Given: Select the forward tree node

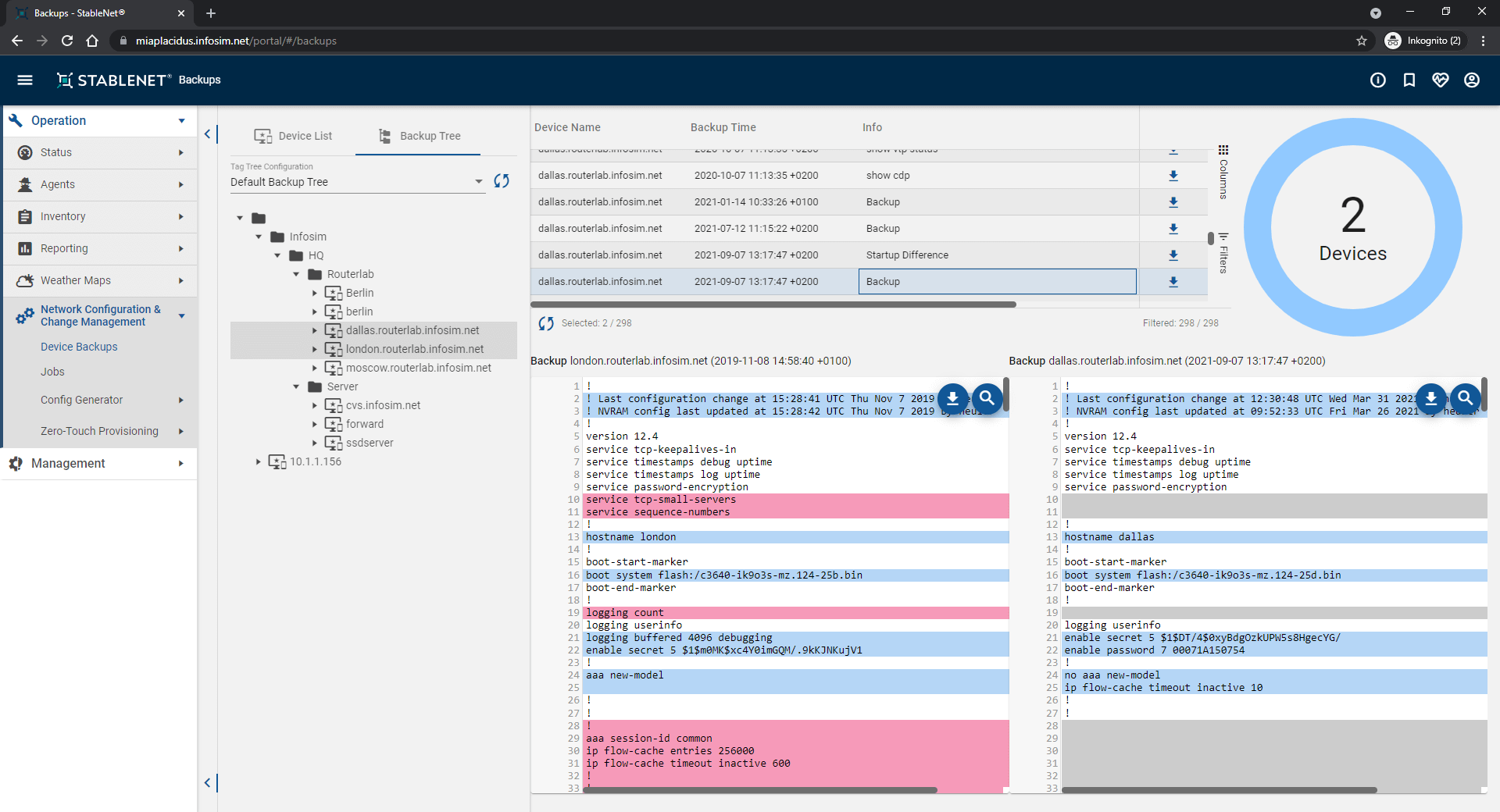Looking at the screenshot, I should pyautogui.click(x=365, y=424).
